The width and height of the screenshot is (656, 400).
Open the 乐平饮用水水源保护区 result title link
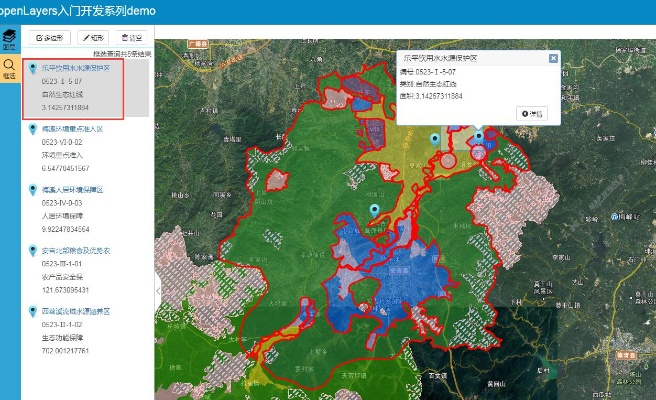click(81, 68)
